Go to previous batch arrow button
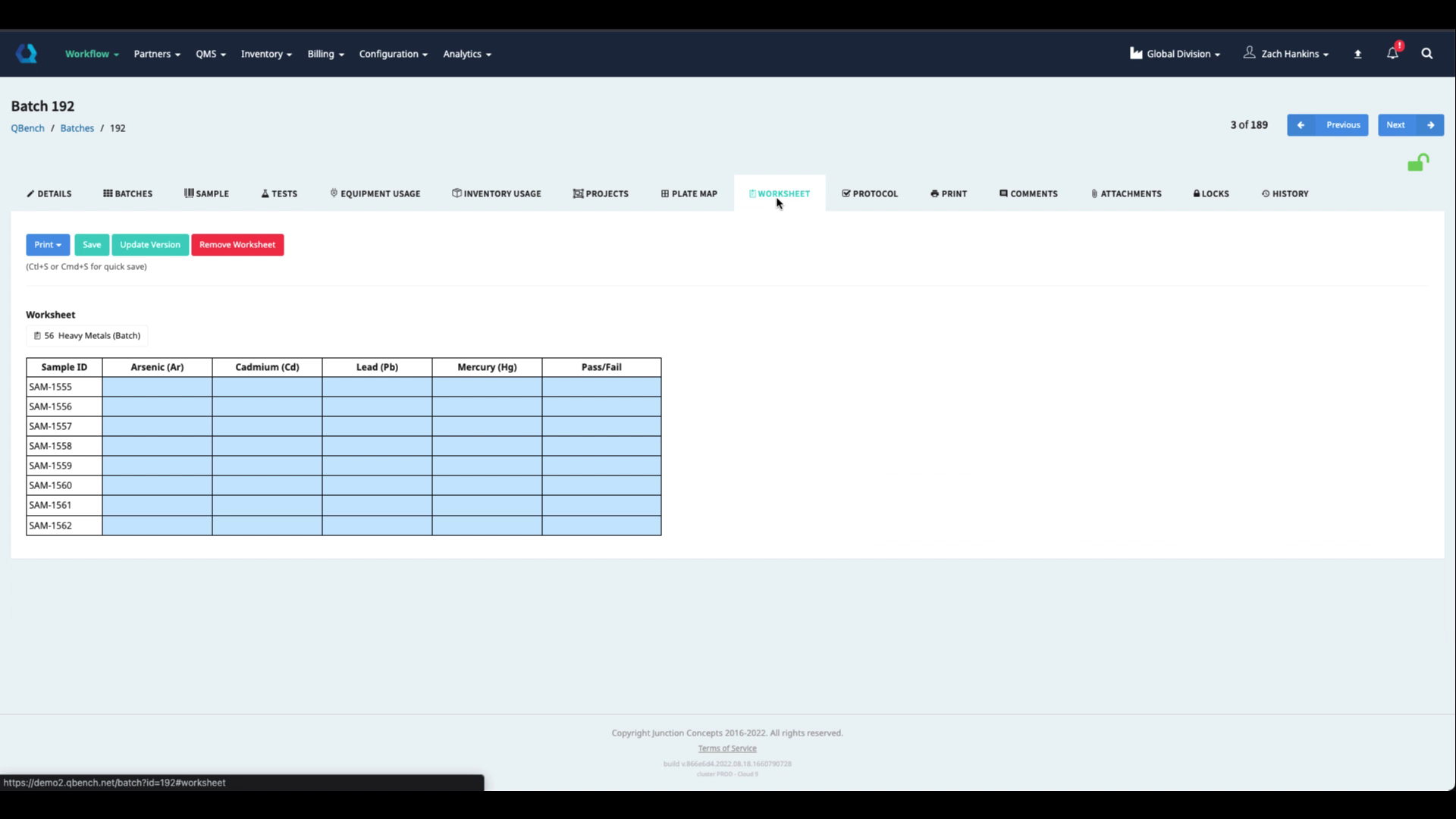The image size is (1456, 819). tap(1301, 125)
